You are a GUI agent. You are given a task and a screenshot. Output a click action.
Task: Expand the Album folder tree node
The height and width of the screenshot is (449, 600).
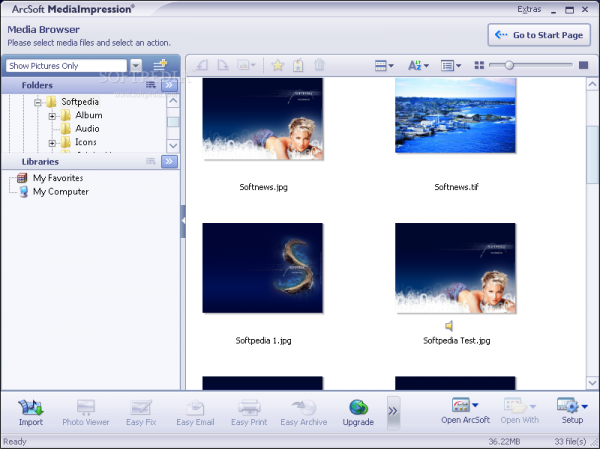pyautogui.click(x=52, y=115)
